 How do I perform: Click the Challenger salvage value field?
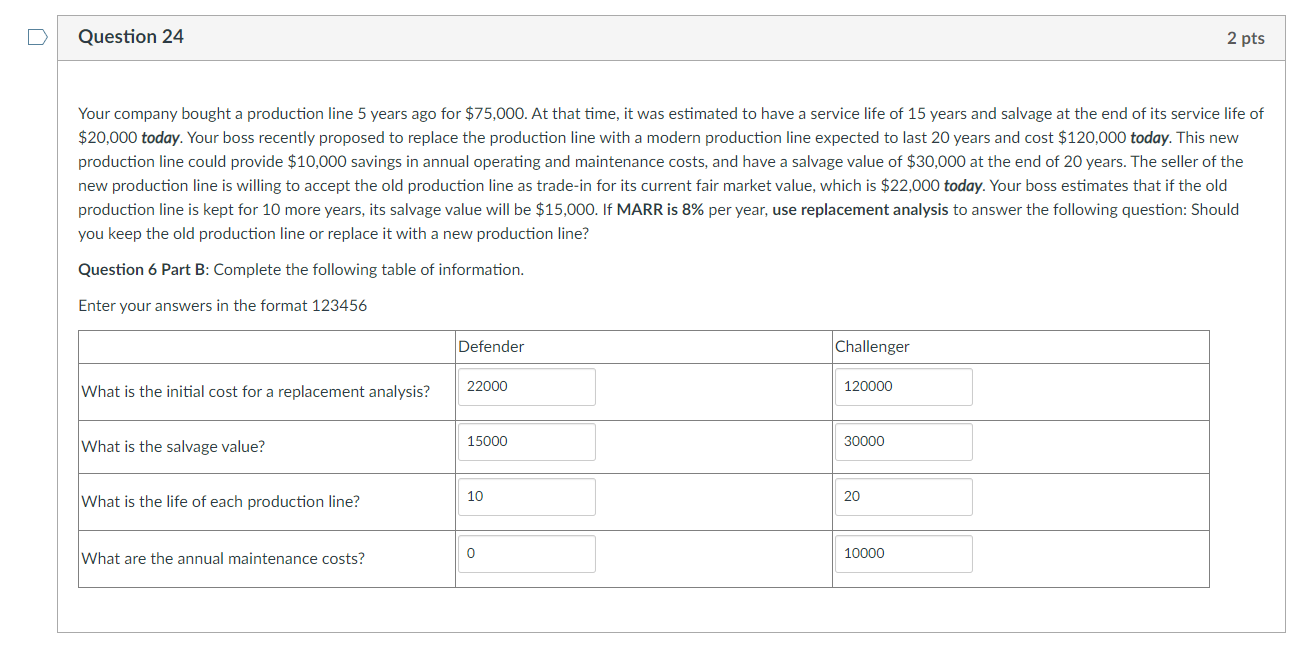pos(904,442)
